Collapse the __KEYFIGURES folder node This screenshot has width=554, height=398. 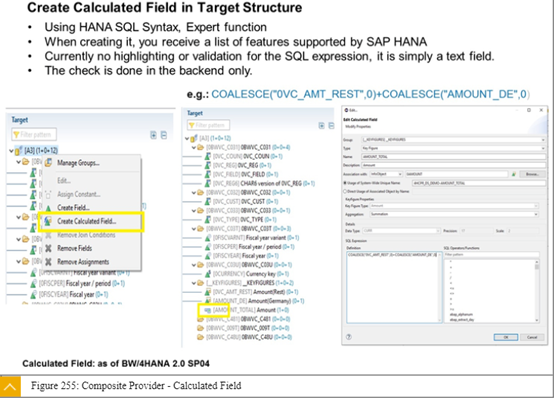(x=194, y=283)
